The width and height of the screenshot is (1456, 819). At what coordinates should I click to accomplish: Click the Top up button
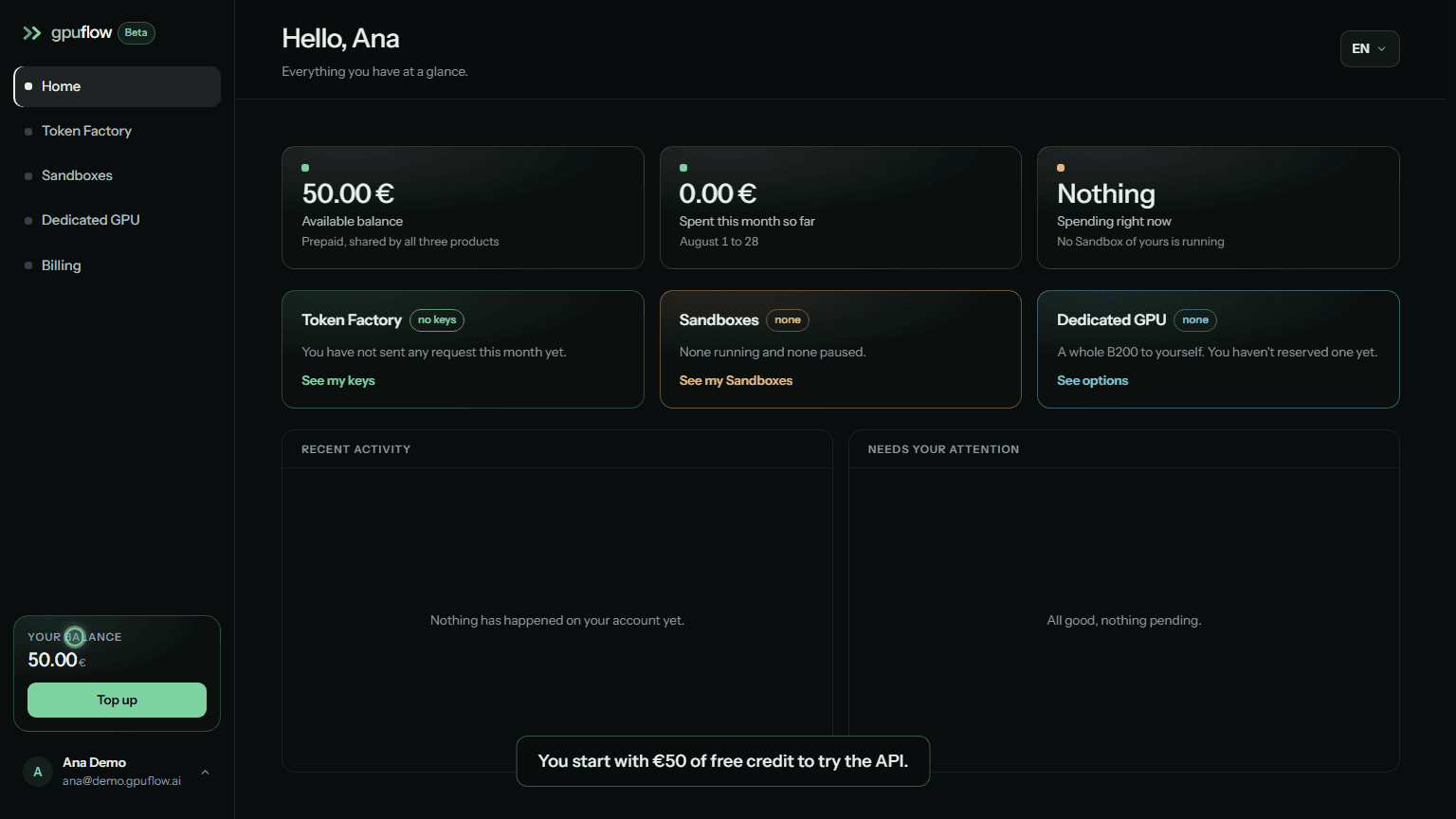point(117,701)
